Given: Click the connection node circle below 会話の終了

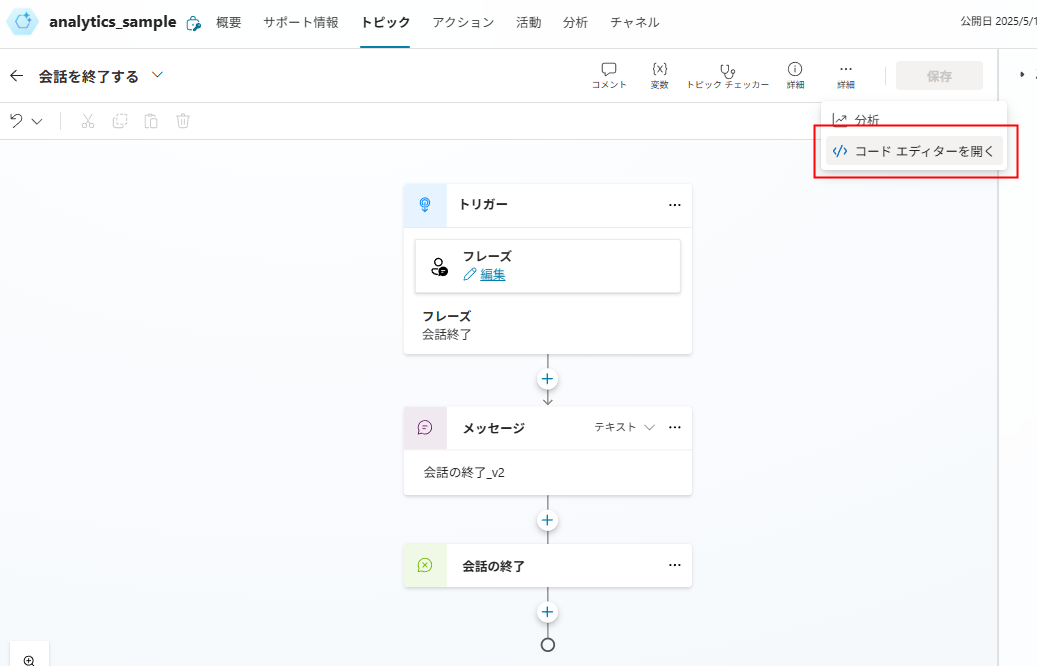Looking at the screenshot, I should point(547,644).
